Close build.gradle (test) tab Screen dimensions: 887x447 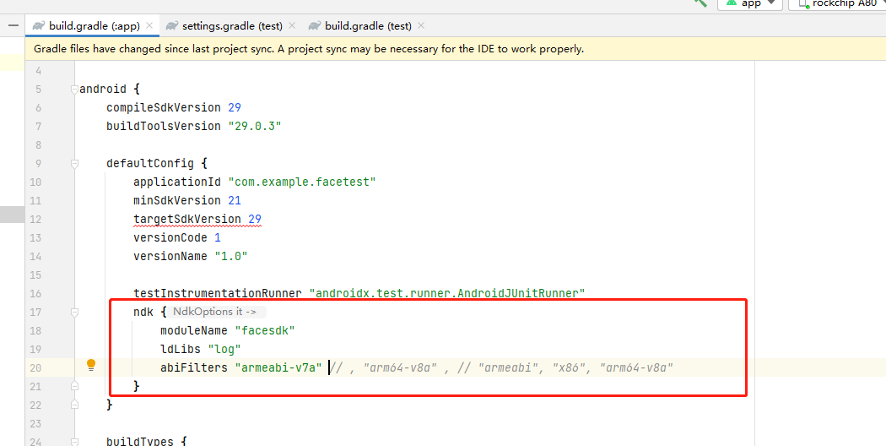click(421, 25)
